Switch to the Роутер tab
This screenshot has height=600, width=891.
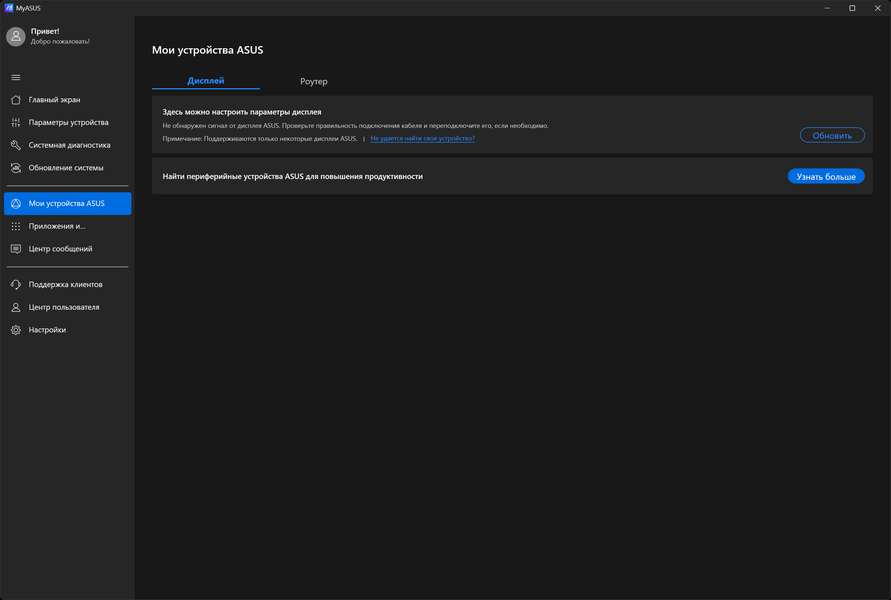[x=314, y=81]
